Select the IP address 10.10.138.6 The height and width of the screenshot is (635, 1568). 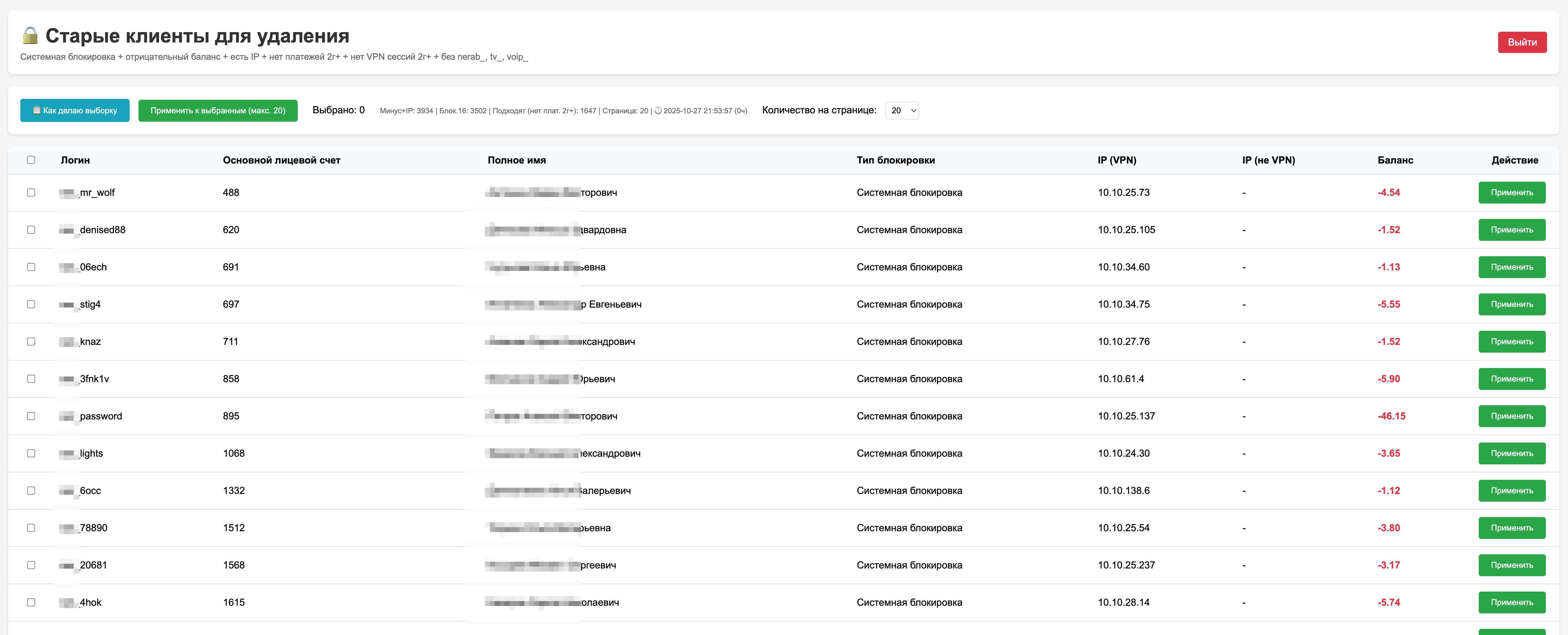1124,491
